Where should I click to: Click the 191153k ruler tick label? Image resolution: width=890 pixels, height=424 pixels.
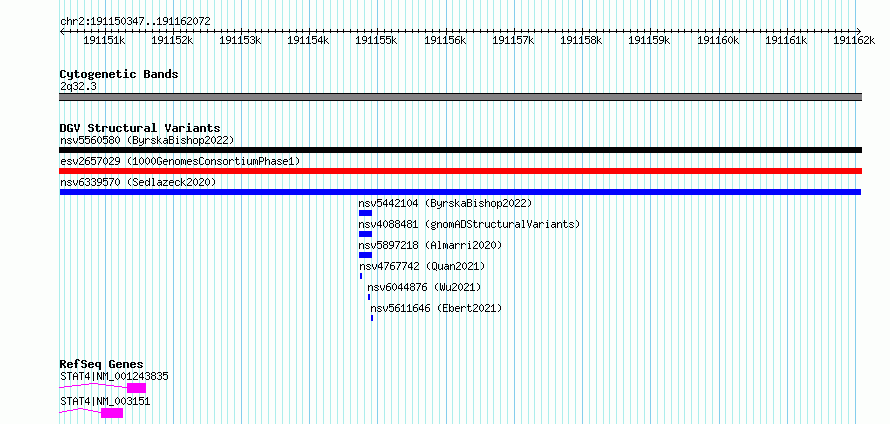tap(240, 40)
